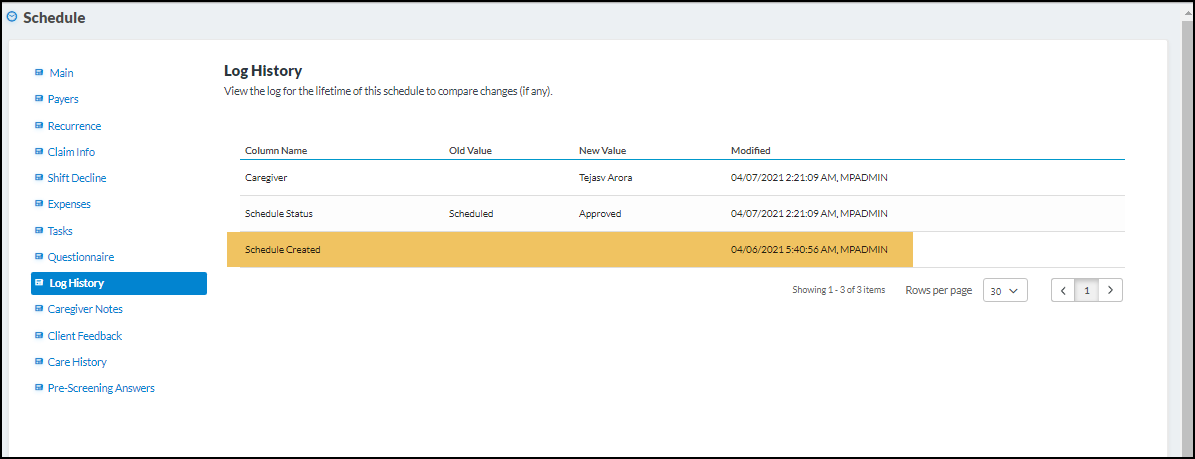This screenshot has height=459, width=1195.
Task: Select page 1 in pagination
Action: (x=1086, y=290)
